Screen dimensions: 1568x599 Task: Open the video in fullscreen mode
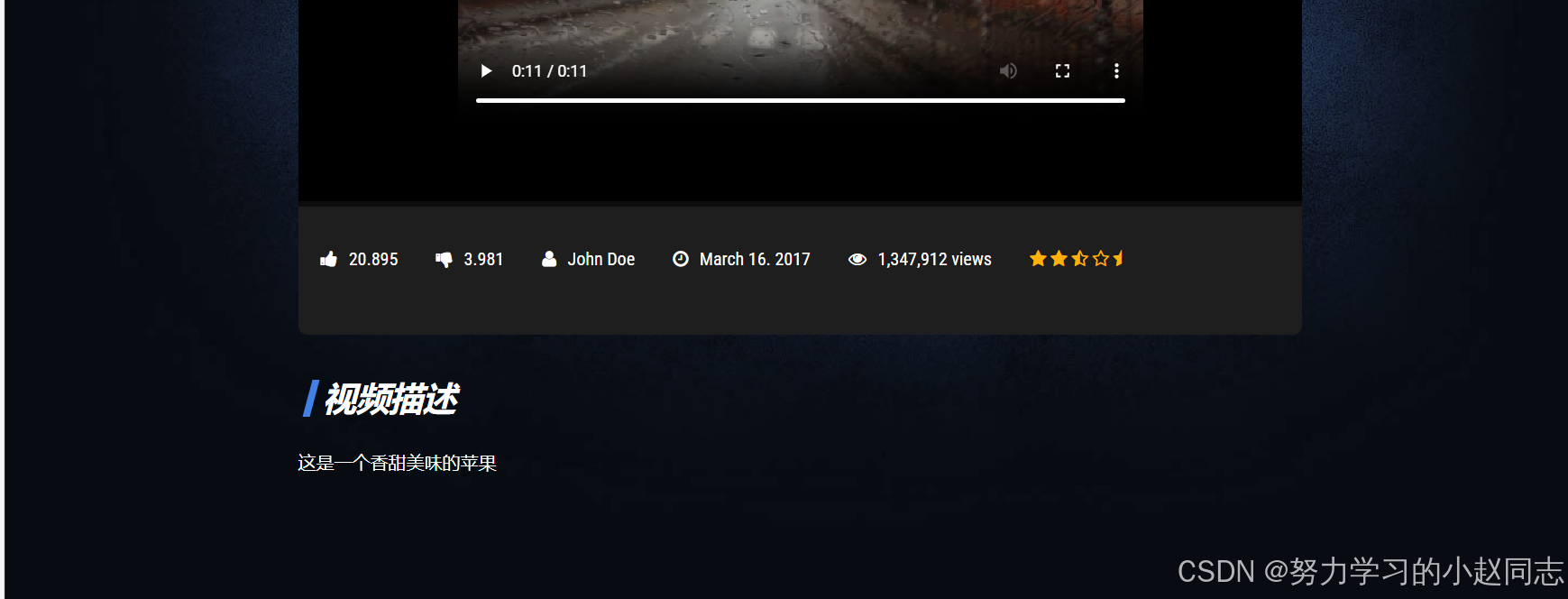(1062, 71)
